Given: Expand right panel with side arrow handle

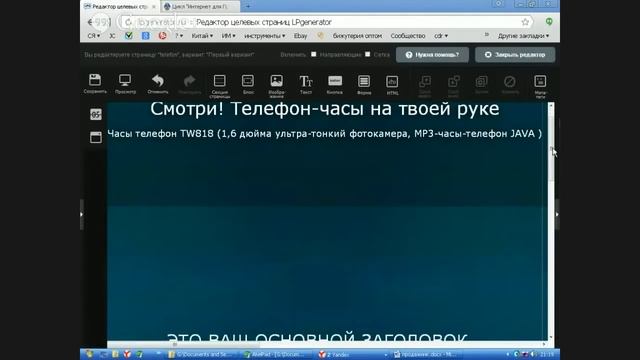Looking at the screenshot, I should tap(557, 214).
